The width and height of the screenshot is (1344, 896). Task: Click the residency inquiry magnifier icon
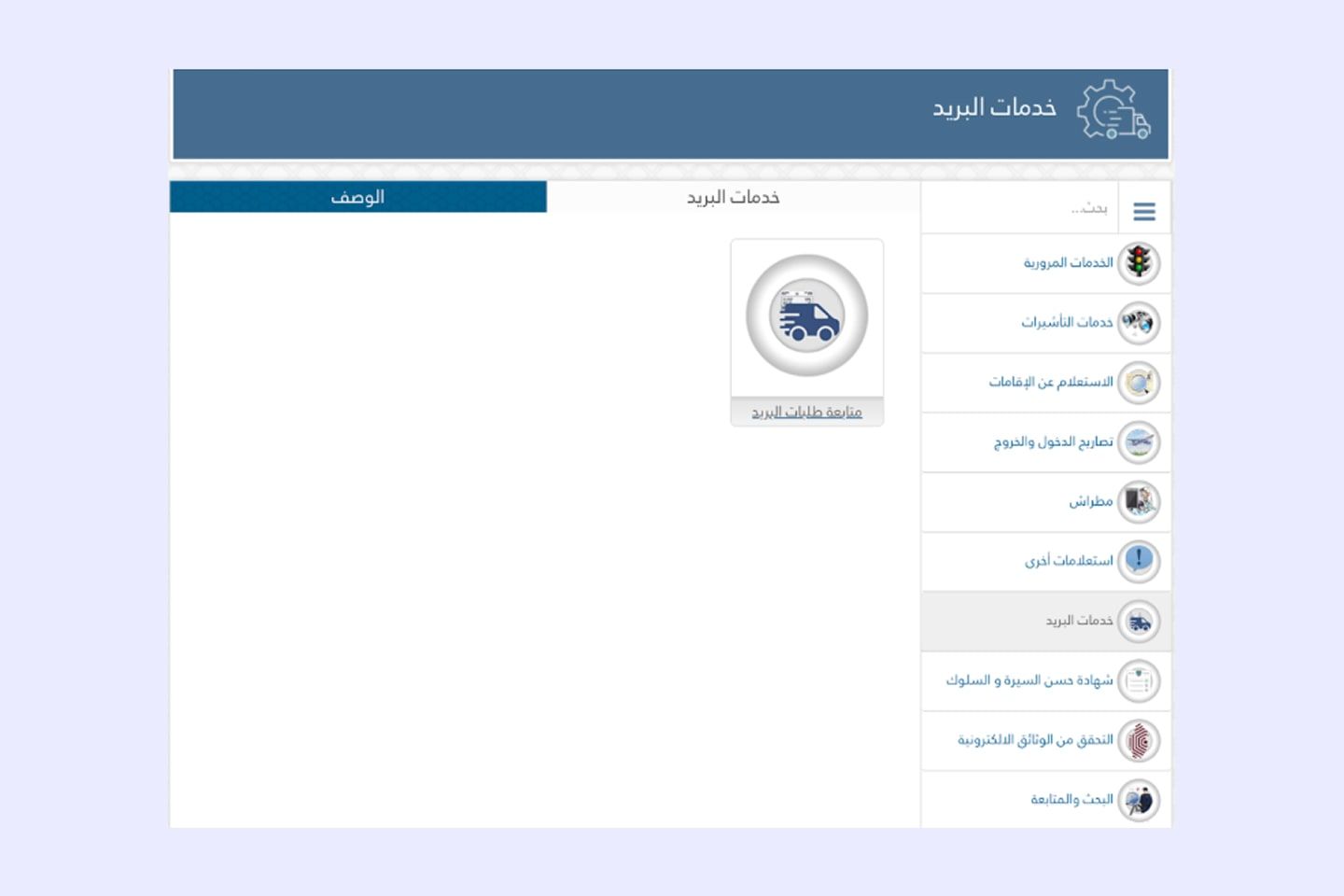[1139, 383]
